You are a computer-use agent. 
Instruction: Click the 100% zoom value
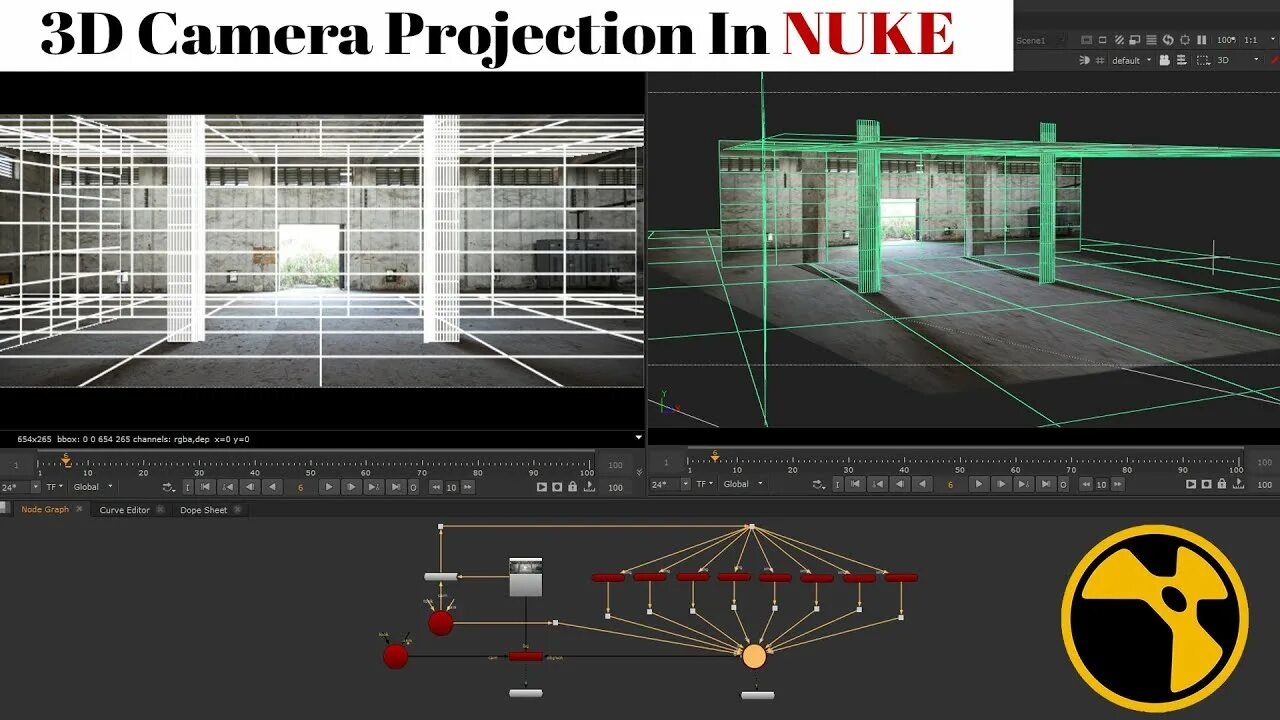coord(1226,40)
